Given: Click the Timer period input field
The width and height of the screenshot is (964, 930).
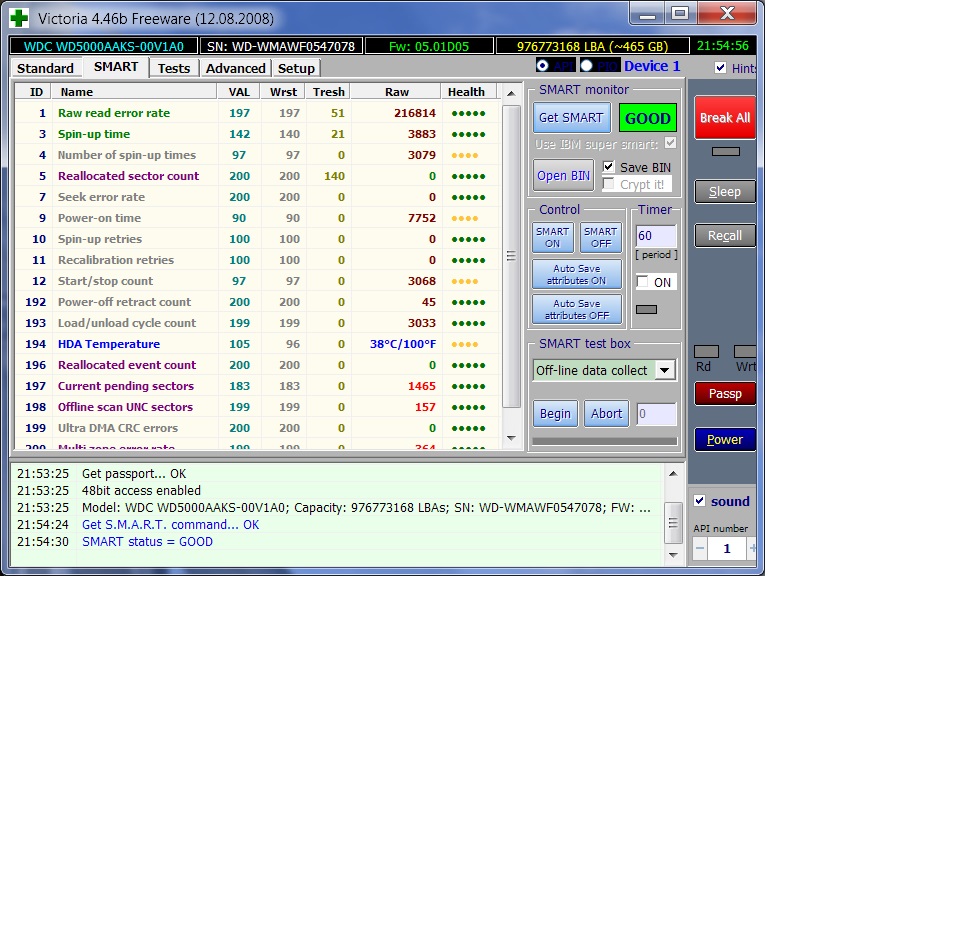Looking at the screenshot, I should (656, 236).
